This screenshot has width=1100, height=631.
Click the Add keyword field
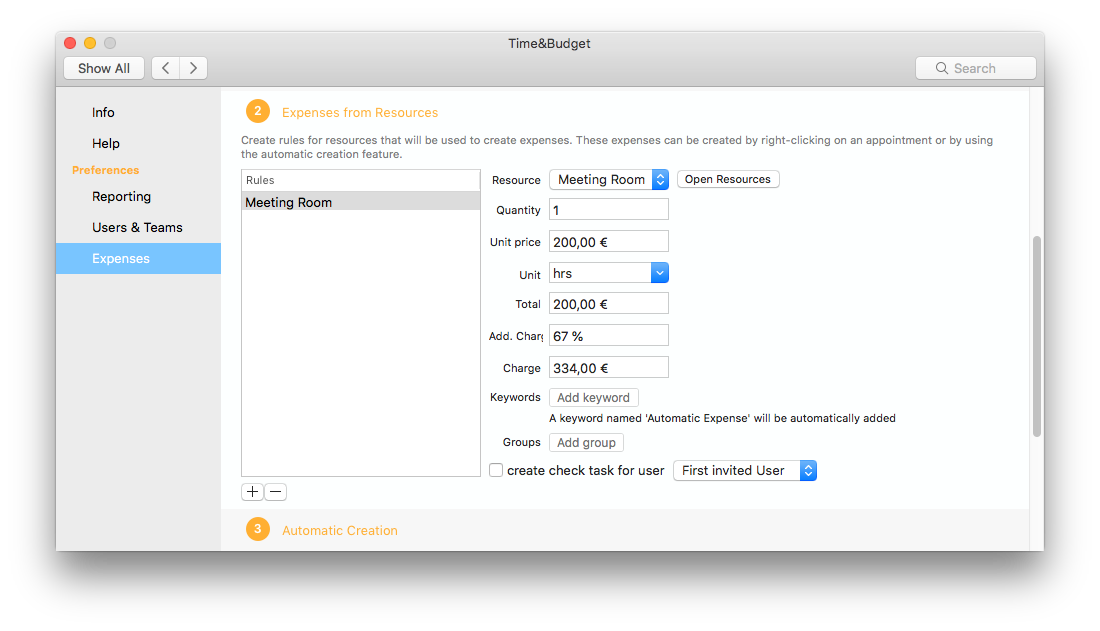point(593,397)
